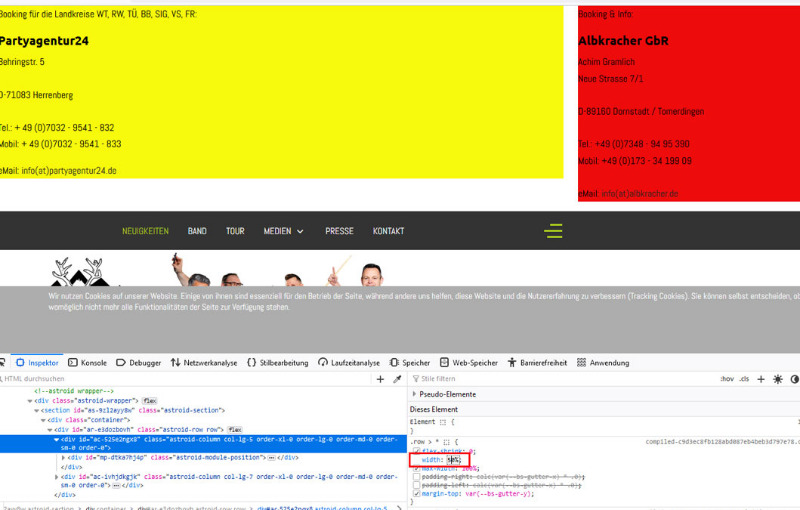Click the Speicher chip icon
800x510 pixels.
[x=394, y=363]
